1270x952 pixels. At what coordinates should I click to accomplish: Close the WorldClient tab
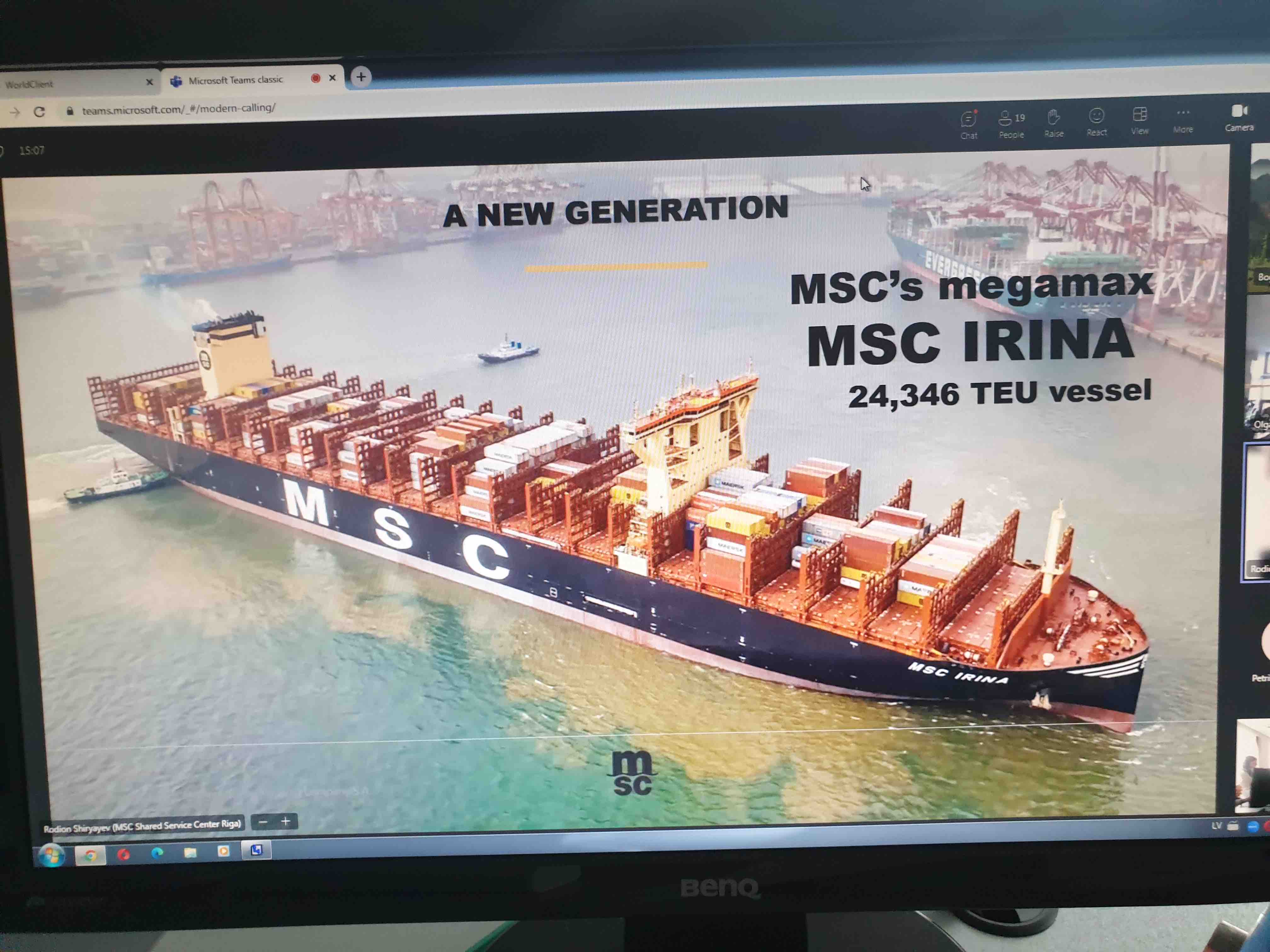(149, 82)
